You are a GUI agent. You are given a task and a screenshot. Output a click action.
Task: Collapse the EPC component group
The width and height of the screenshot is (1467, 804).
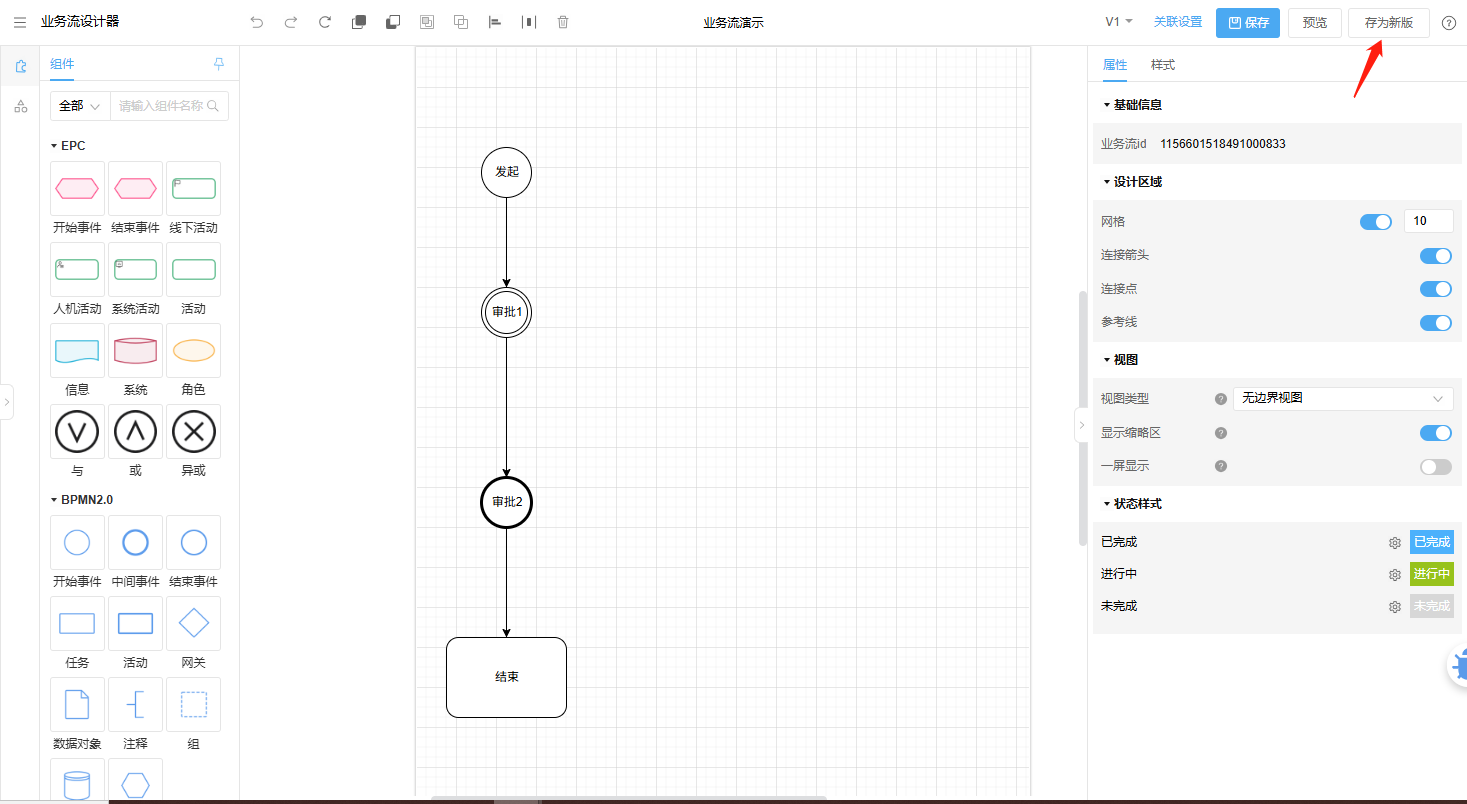[54, 146]
